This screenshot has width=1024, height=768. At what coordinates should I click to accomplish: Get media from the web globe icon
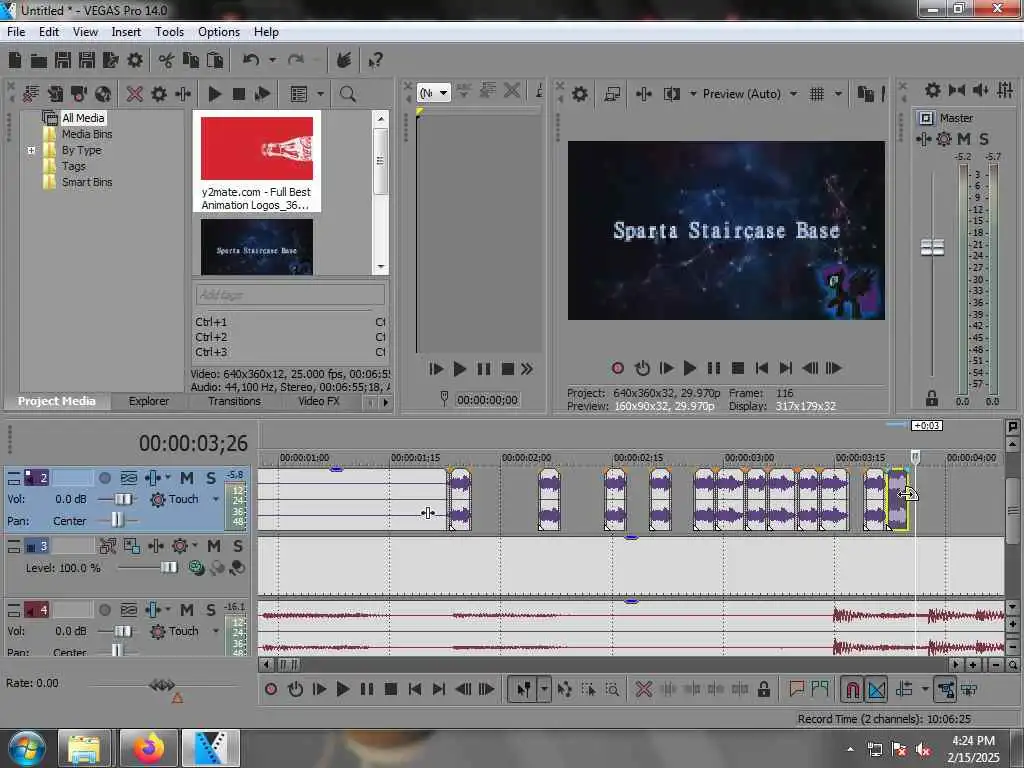103,94
